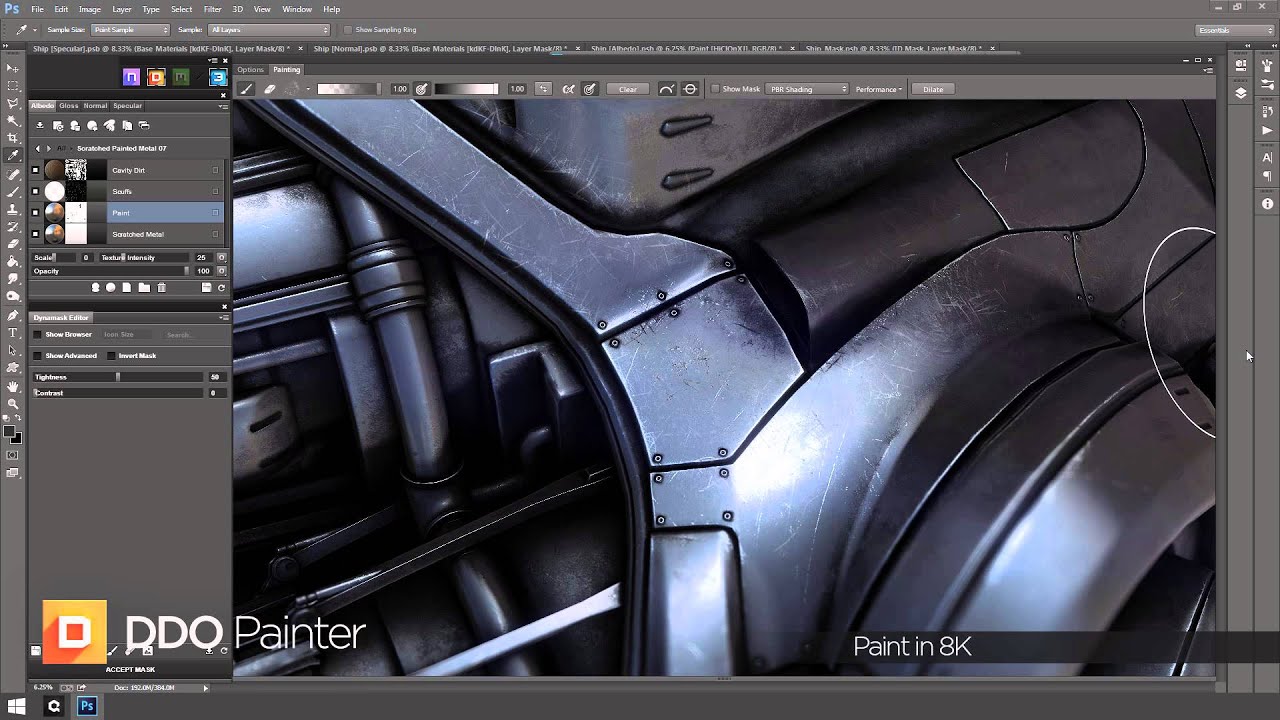The width and height of the screenshot is (1280, 720).
Task: Open Sample Size dropdown
Action: click(x=130, y=30)
